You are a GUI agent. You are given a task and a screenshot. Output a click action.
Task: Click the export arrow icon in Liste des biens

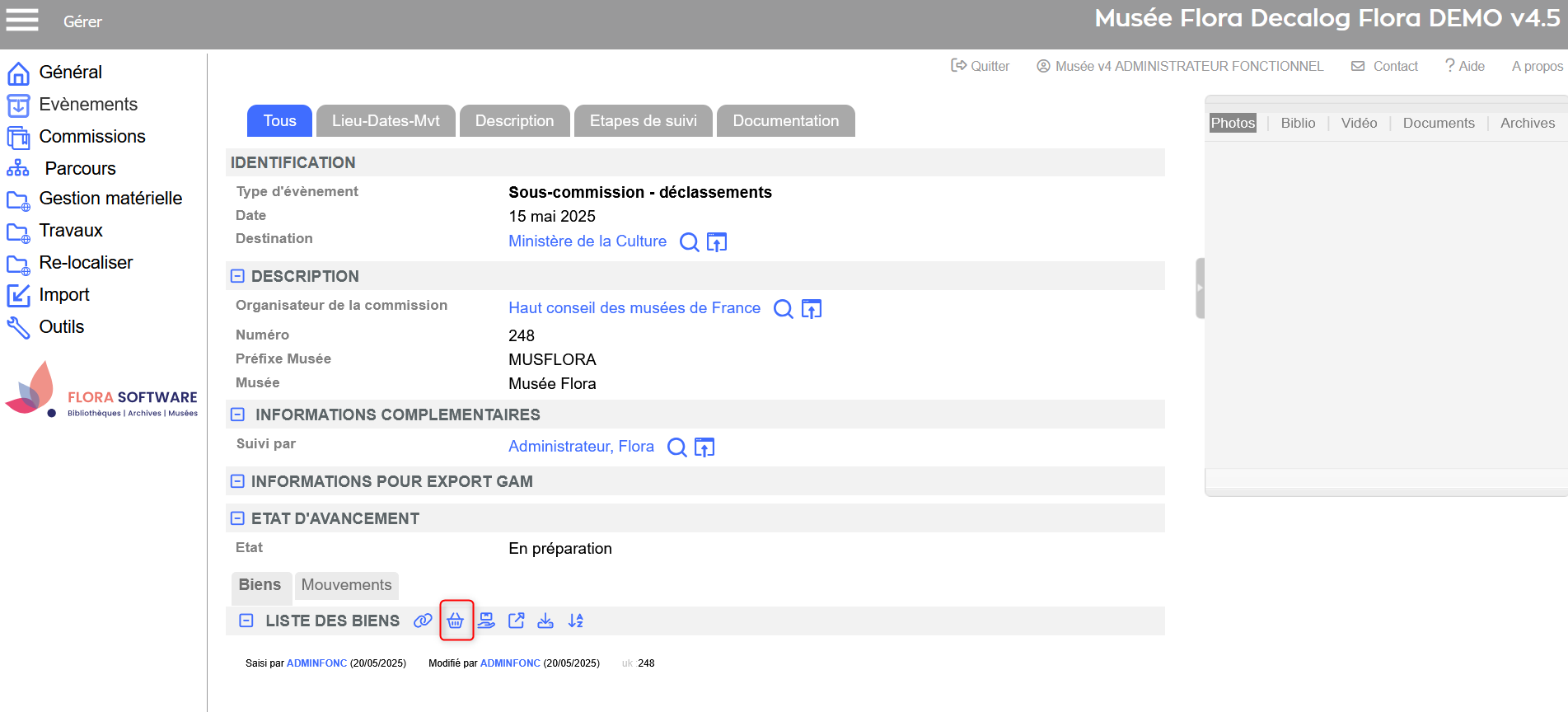pyautogui.click(x=517, y=621)
